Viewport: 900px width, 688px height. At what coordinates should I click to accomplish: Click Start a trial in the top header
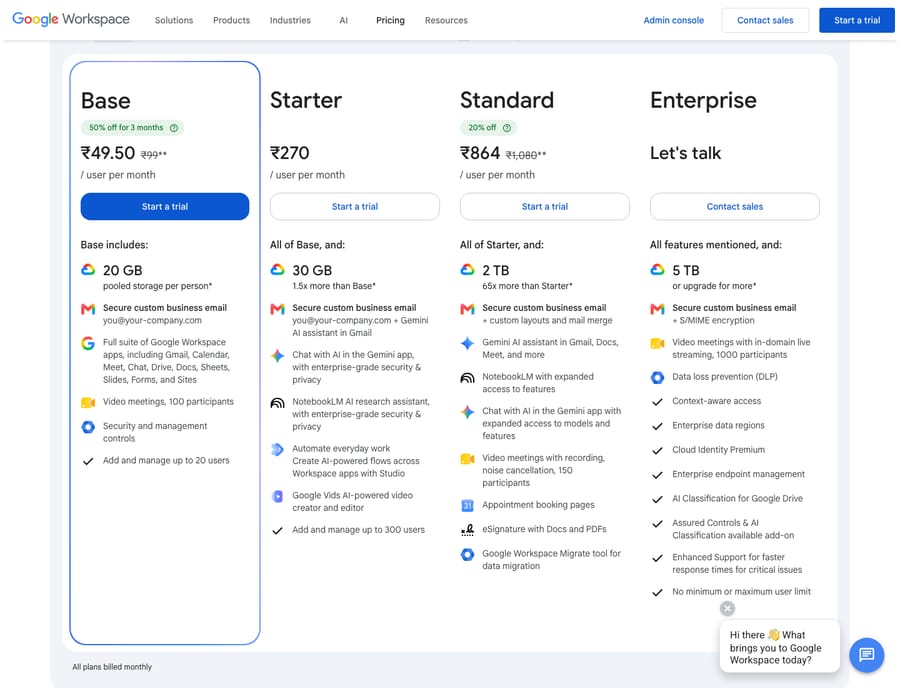pos(856,20)
